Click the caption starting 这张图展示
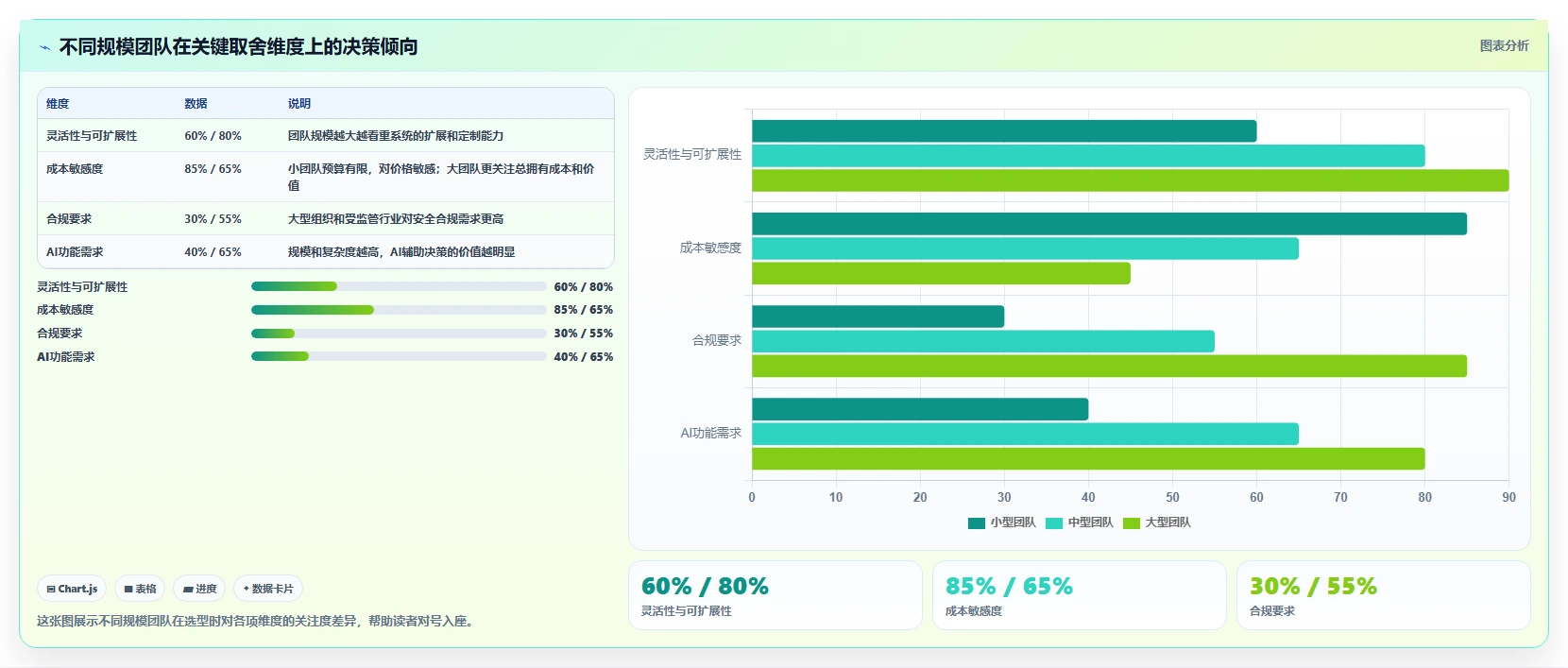 pos(258,621)
